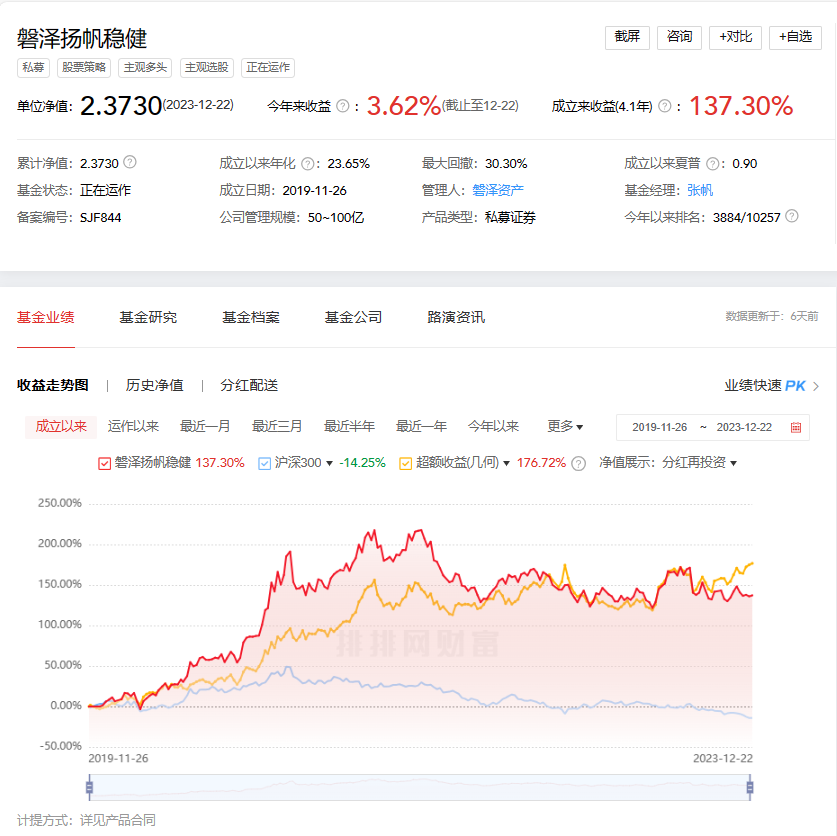Open fund manager 张帆 link
Screen dimensions: 837x836
700,191
